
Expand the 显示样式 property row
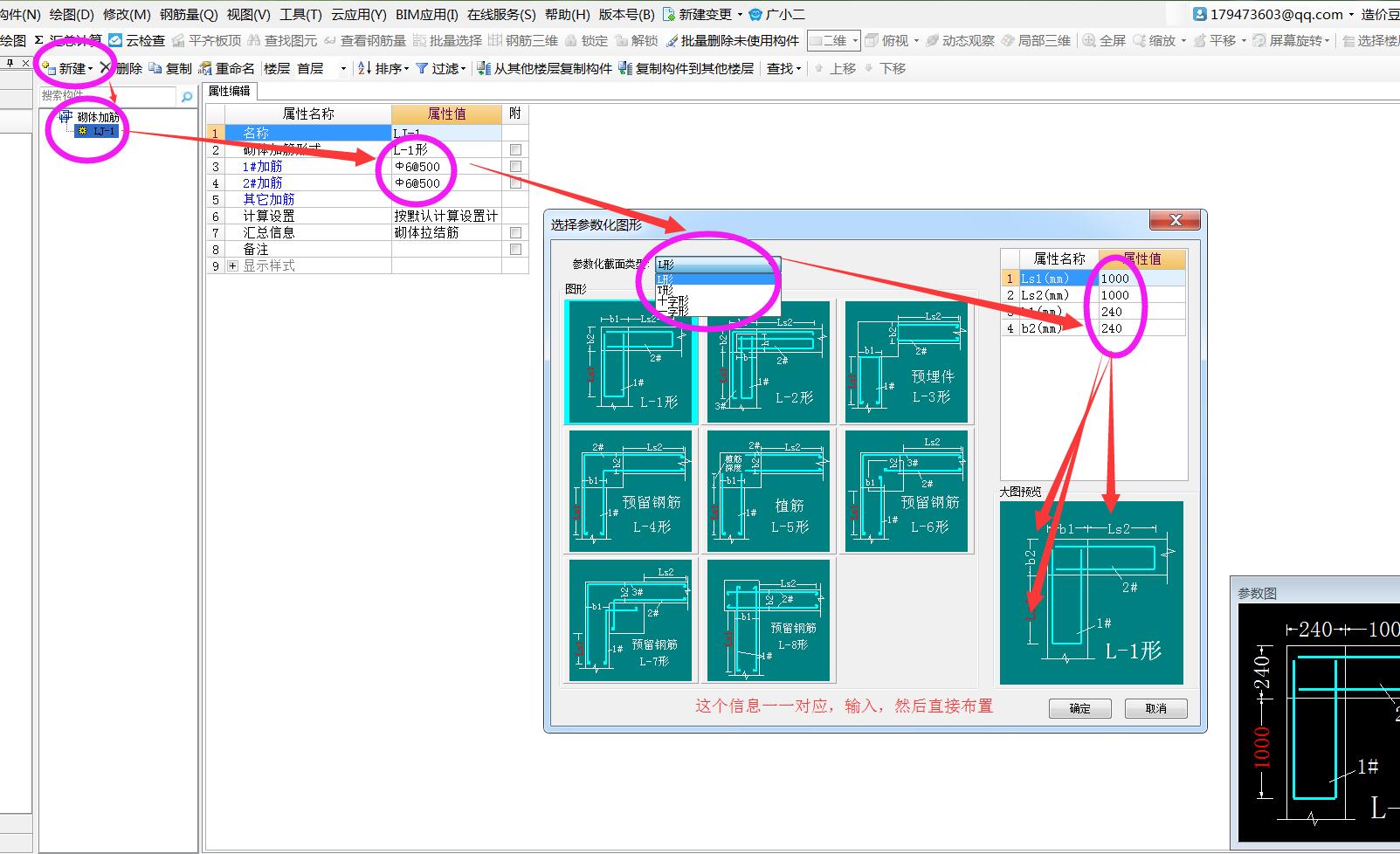coord(232,265)
